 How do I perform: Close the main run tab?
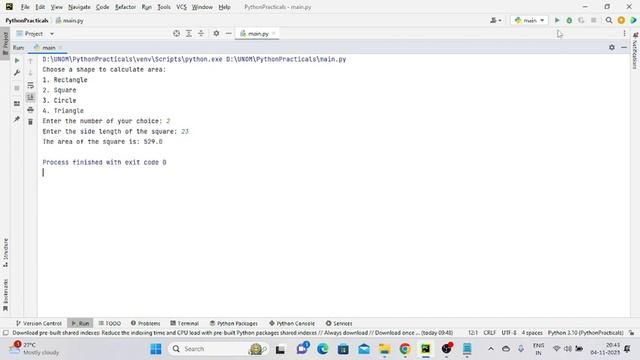point(61,48)
